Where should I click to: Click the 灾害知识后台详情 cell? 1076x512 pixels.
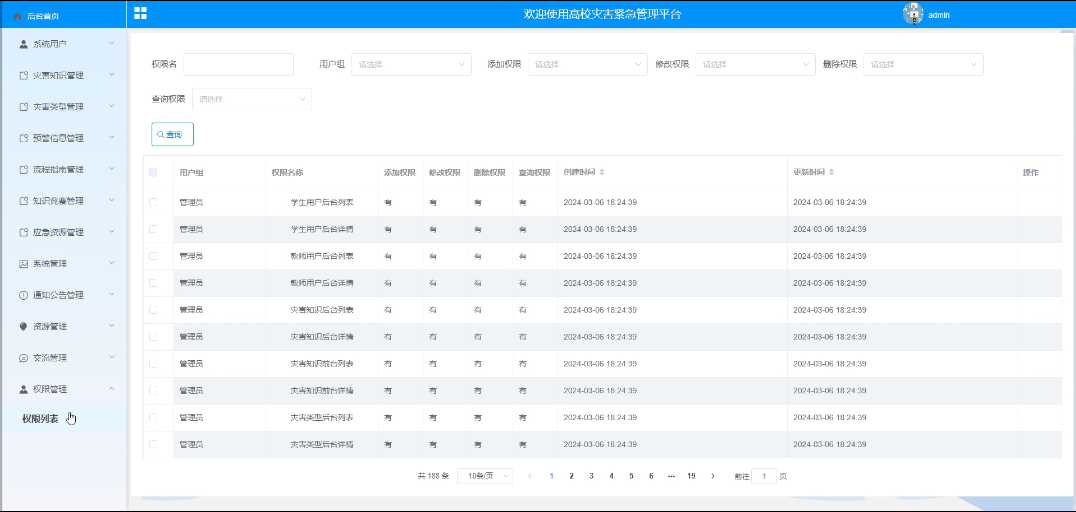[x=322, y=337]
